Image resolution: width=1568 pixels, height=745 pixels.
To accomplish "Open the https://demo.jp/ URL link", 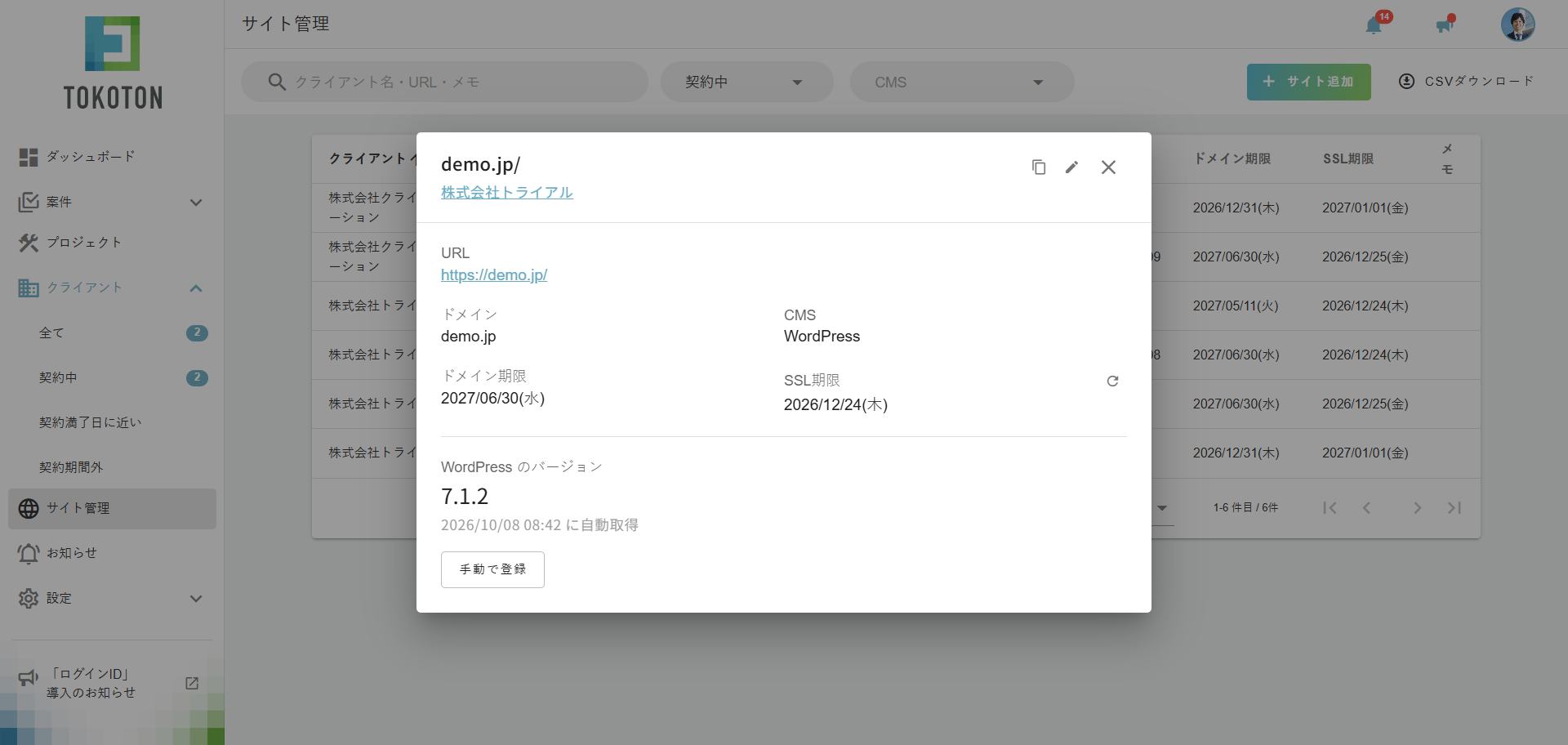I will (x=494, y=275).
